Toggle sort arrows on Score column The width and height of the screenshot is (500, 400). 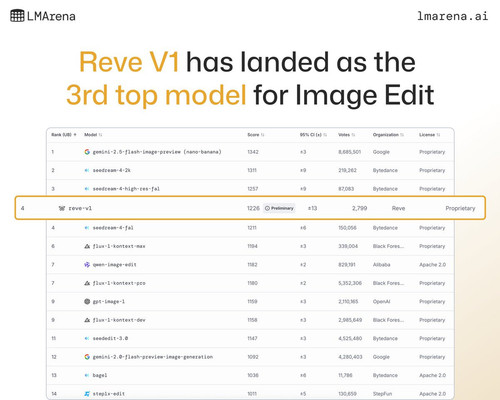(263, 135)
